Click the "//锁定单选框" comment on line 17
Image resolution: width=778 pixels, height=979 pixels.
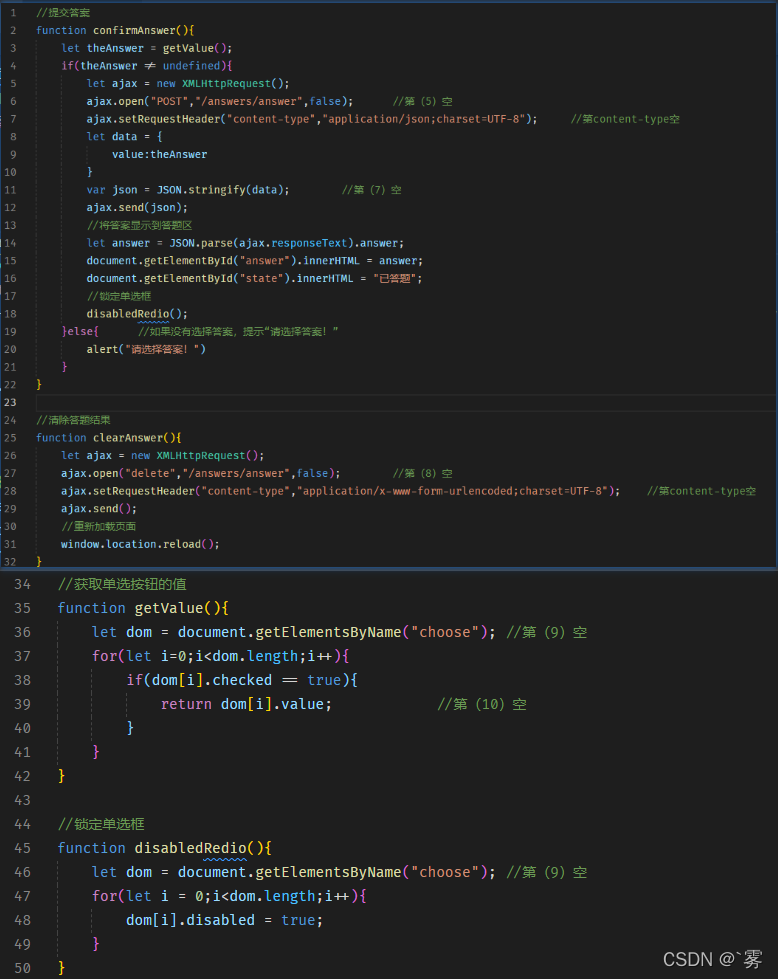tap(119, 296)
